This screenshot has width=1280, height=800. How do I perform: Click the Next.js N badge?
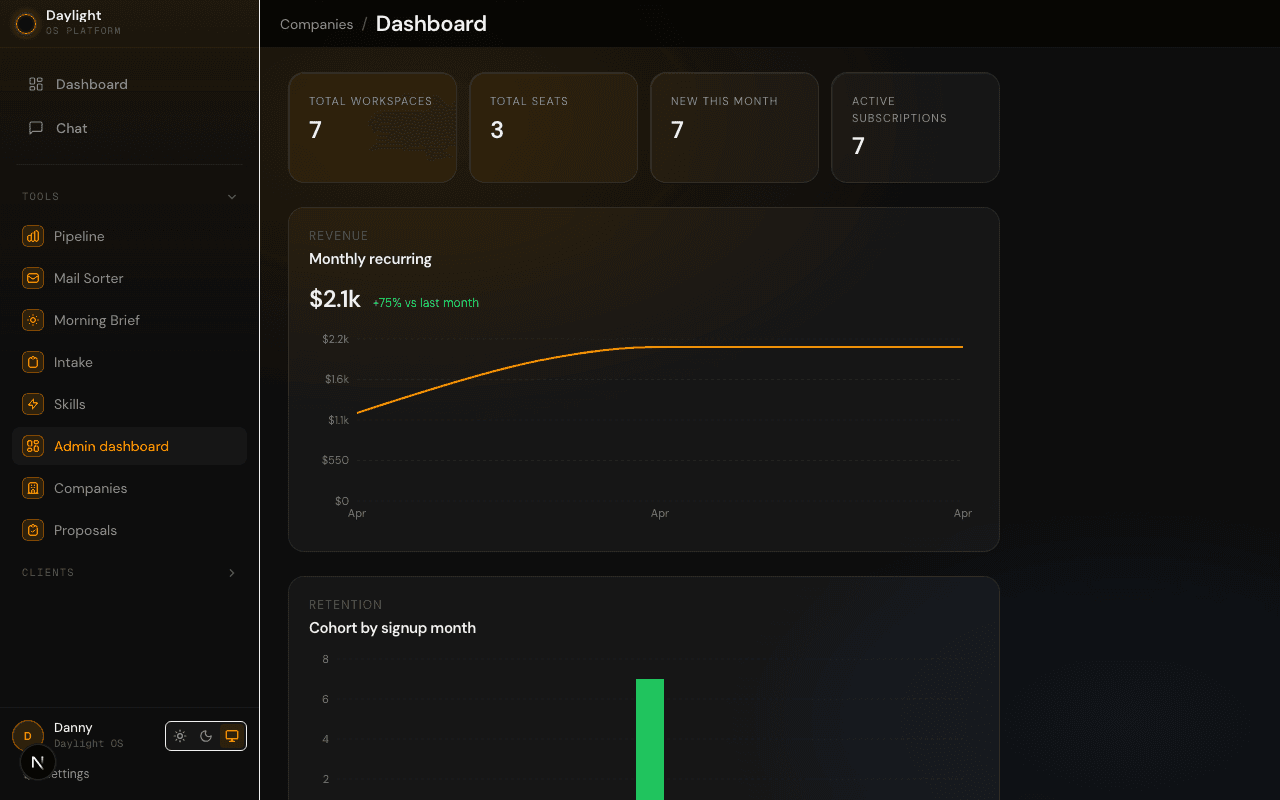(37, 762)
